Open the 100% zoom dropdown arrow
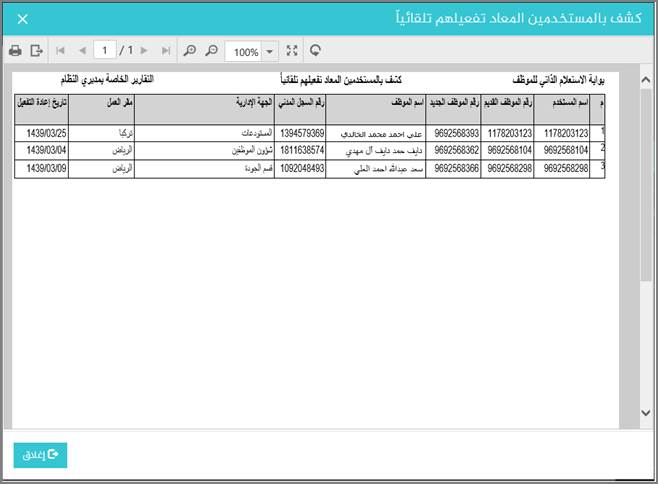The width and height of the screenshot is (658, 484). point(270,52)
